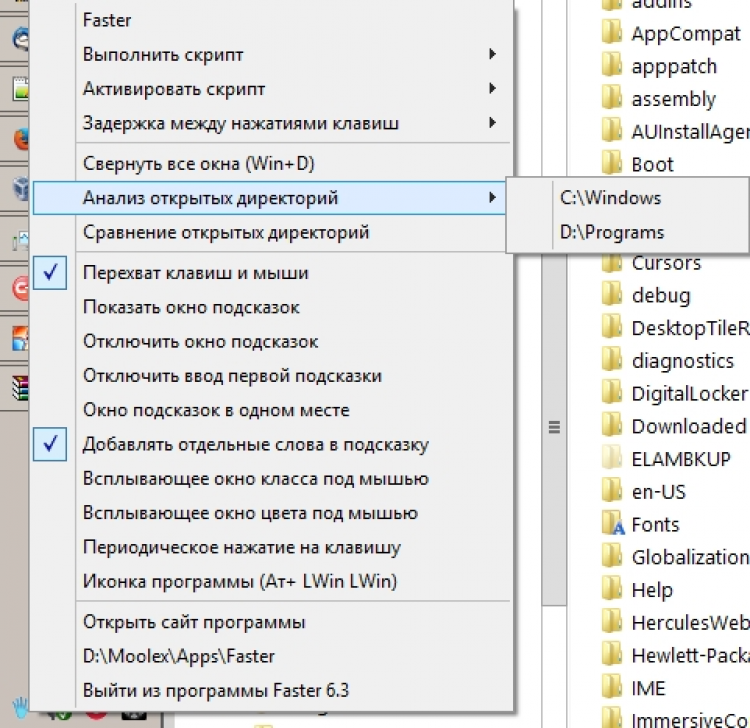Toggle Отключить ввод первой подсказки
750x728 pixels.
[x=271, y=376]
